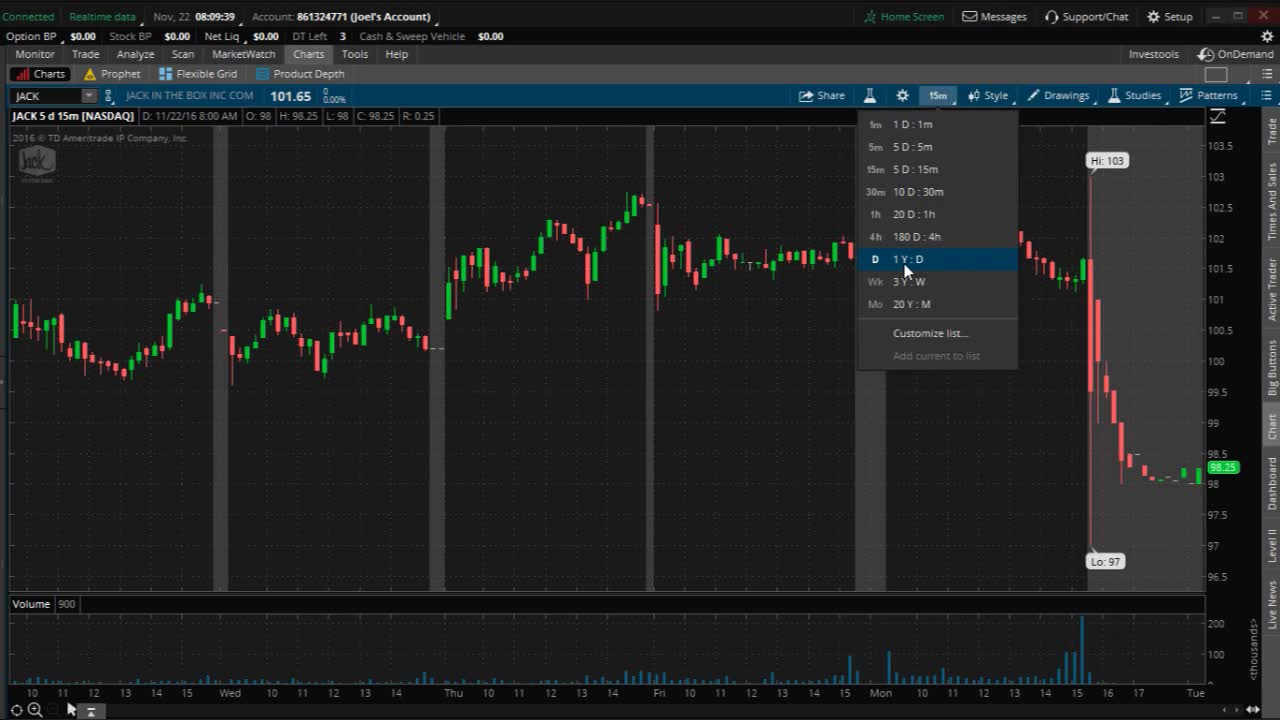The width and height of the screenshot is (1280, 720).
Task: Switch to the Monitor tab
Action: click(x=35, y=54)
